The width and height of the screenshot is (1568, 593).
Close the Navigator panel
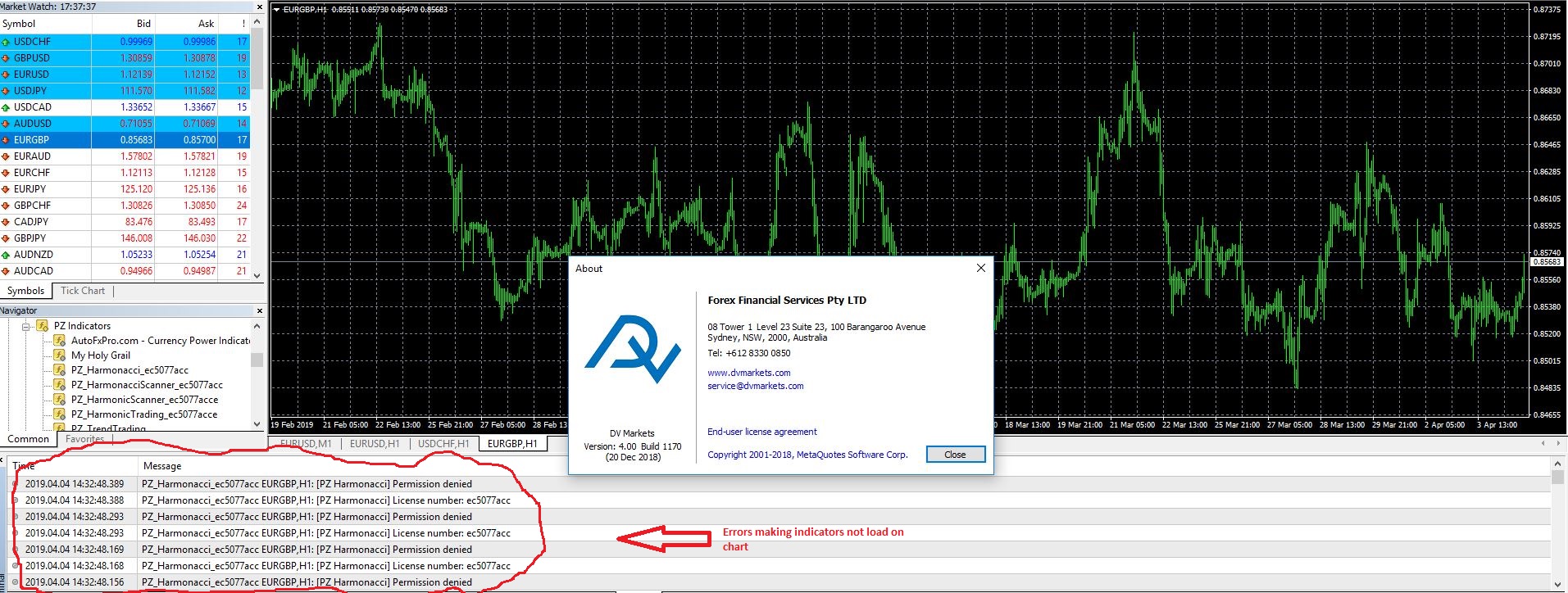click(x=260, y=310)
